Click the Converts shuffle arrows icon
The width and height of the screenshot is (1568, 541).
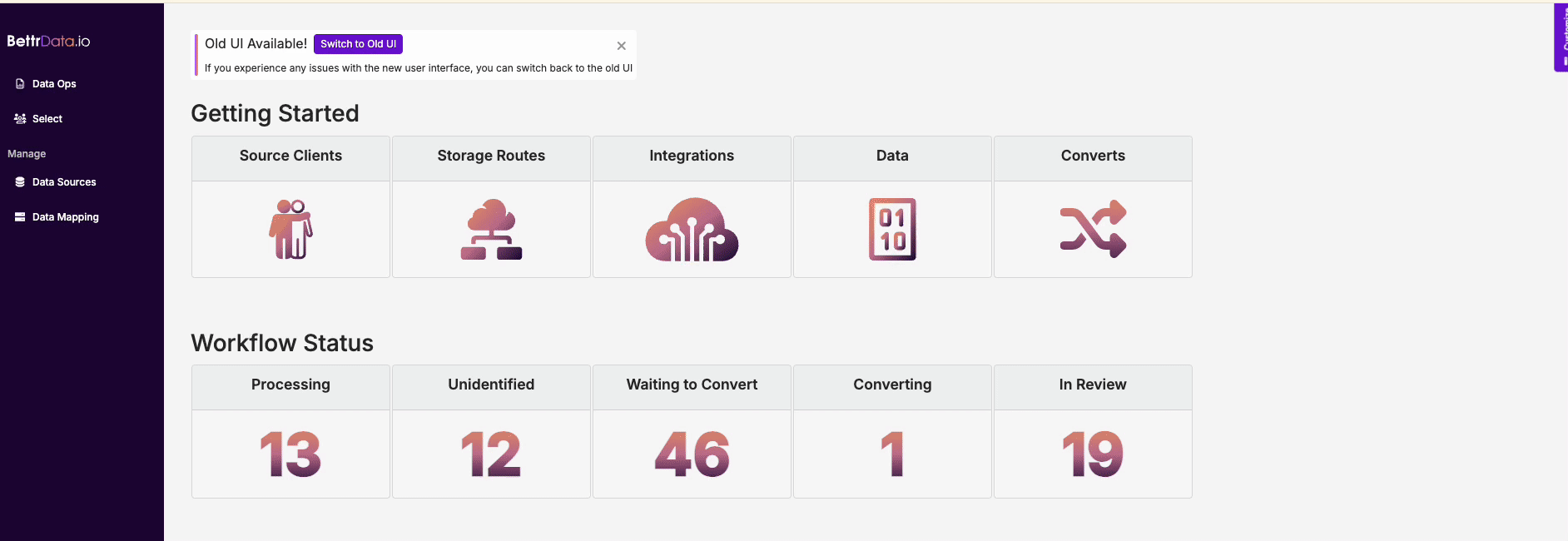(x=1093, y=229)
